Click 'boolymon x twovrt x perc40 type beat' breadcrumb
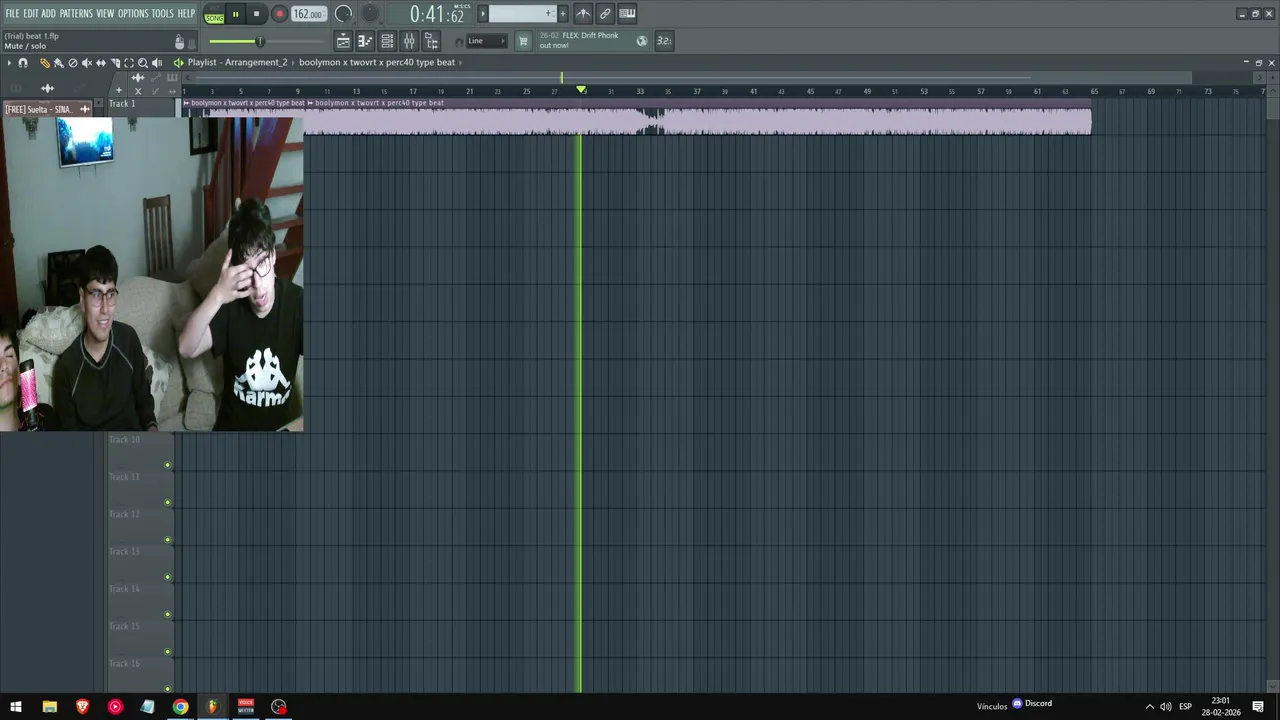1280x720 pixels. [x=377, y=62]
